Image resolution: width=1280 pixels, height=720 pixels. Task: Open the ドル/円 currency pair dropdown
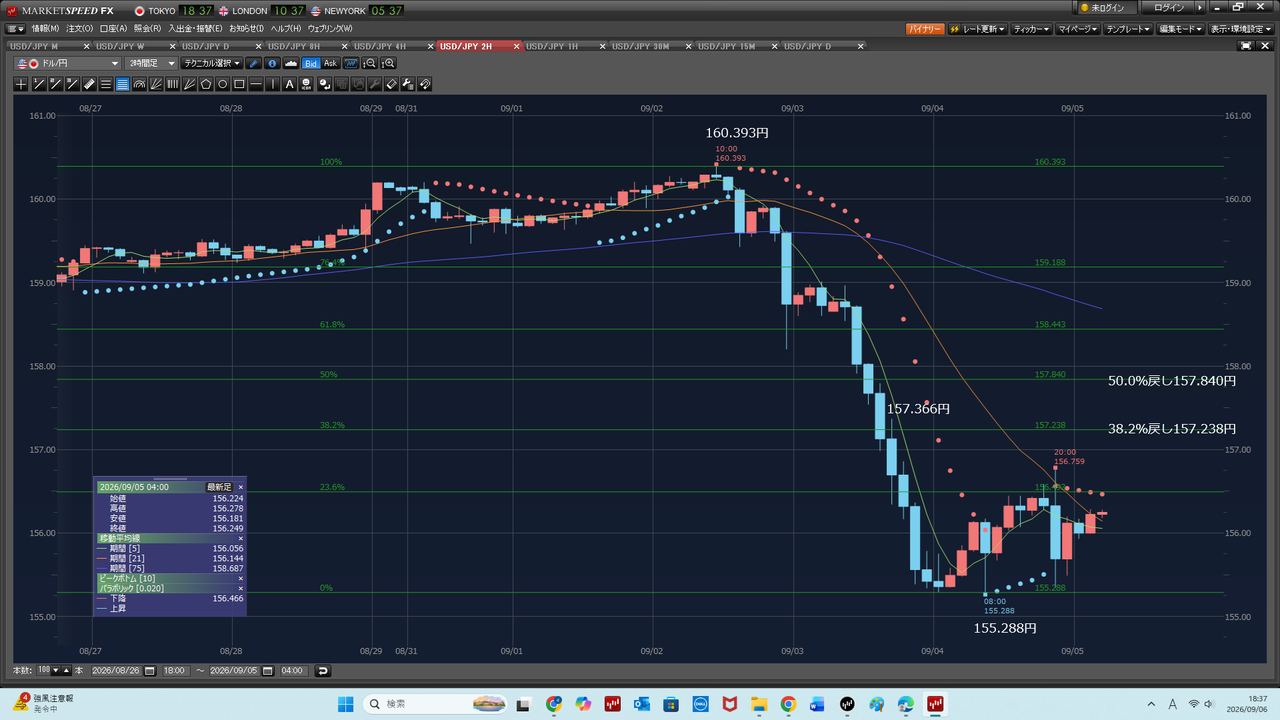point(67,63)
